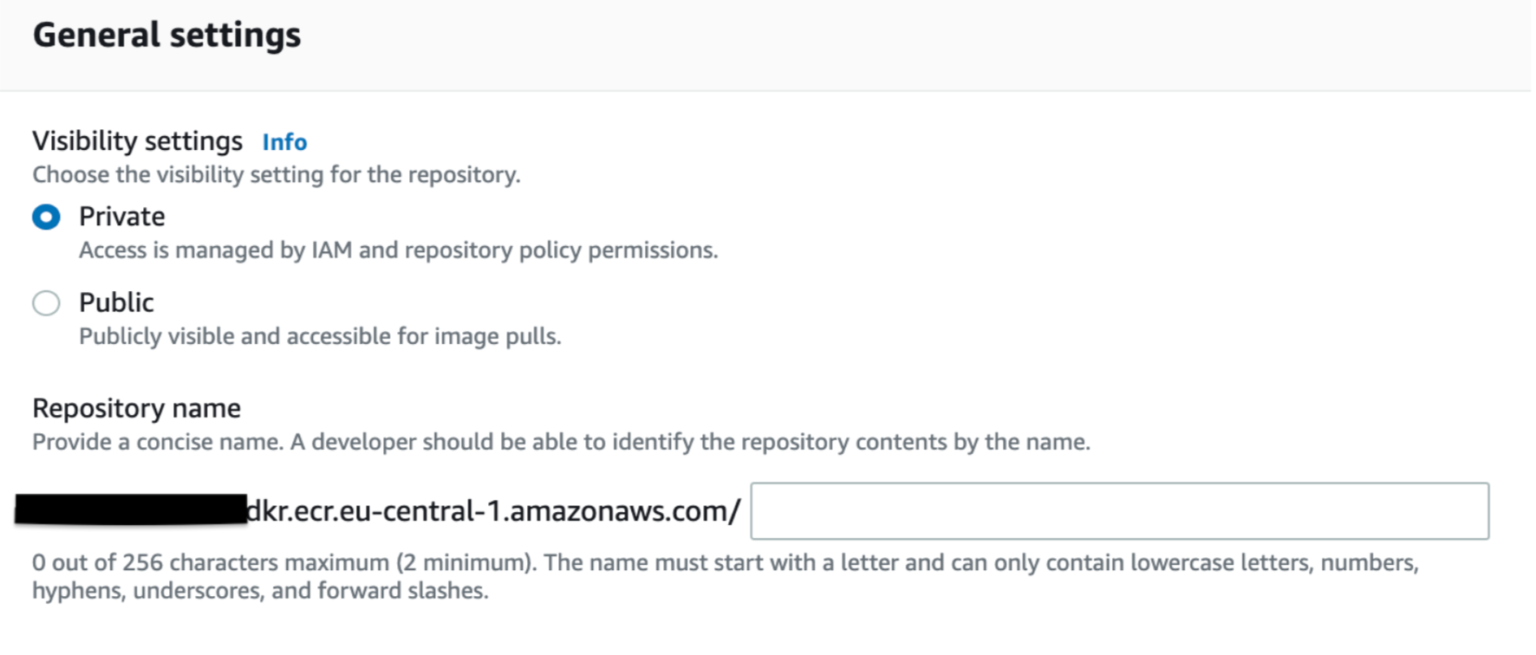Image resolution: width=1536 pixels, height=655 pixels.
Task: Select the Public visibility radio button
Action: (46, 302)
